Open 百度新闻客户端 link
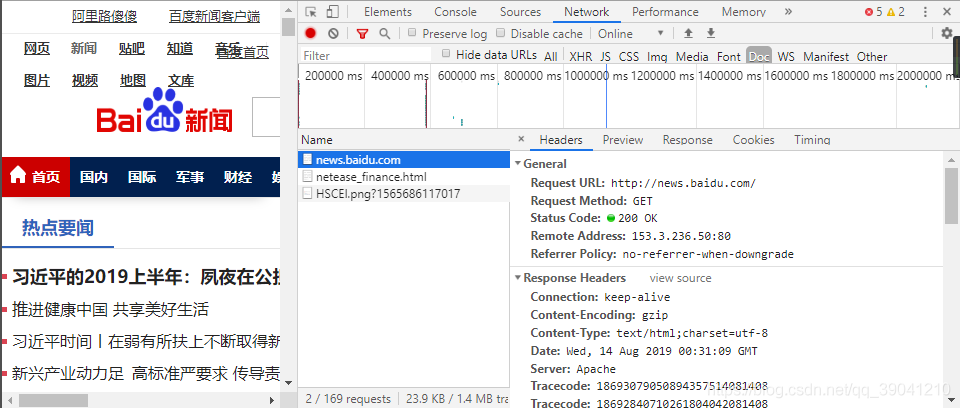960x408 pixels. (x=214, y=17)
